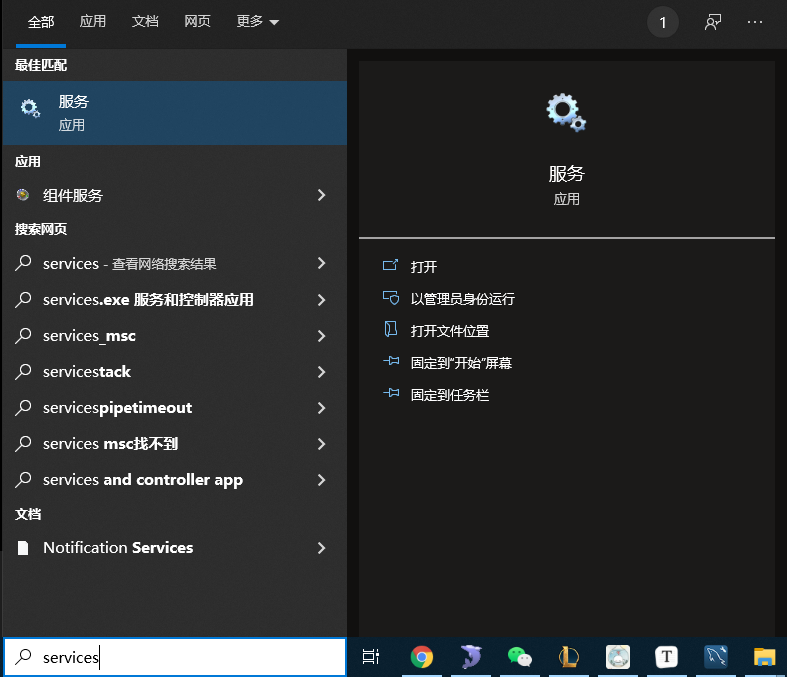Expand the 组件服务 result arrow
The width and height of the screenshot is (787, 677).
(x=321, y=195)
